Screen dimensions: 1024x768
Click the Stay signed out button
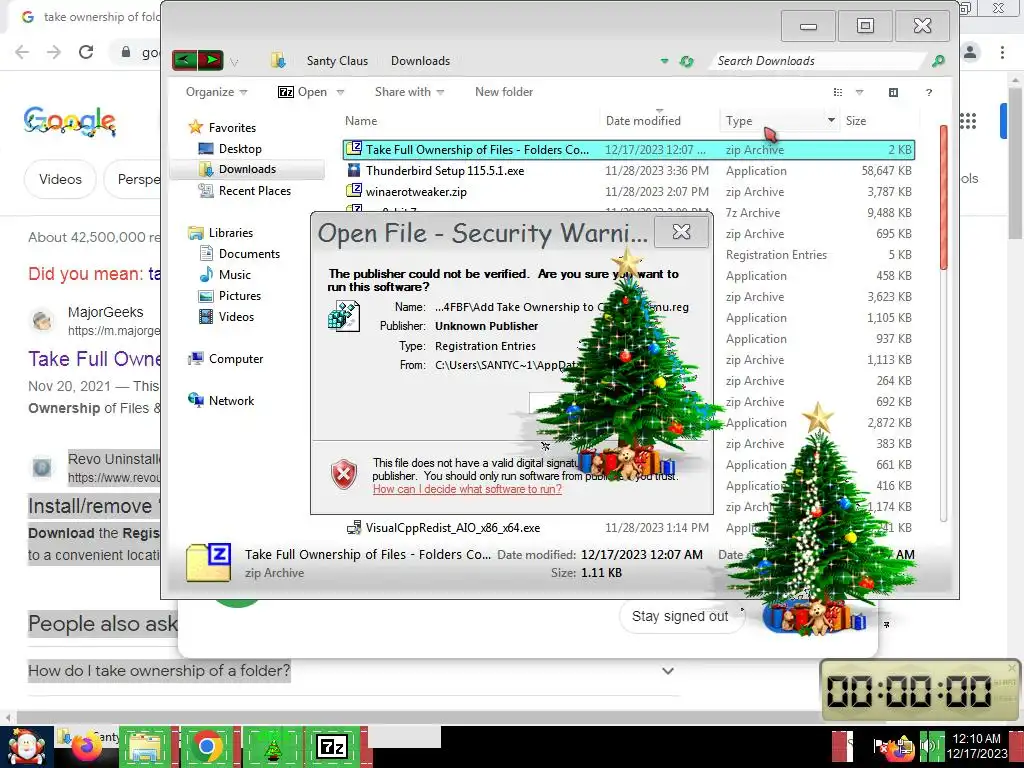pos(680,616)
